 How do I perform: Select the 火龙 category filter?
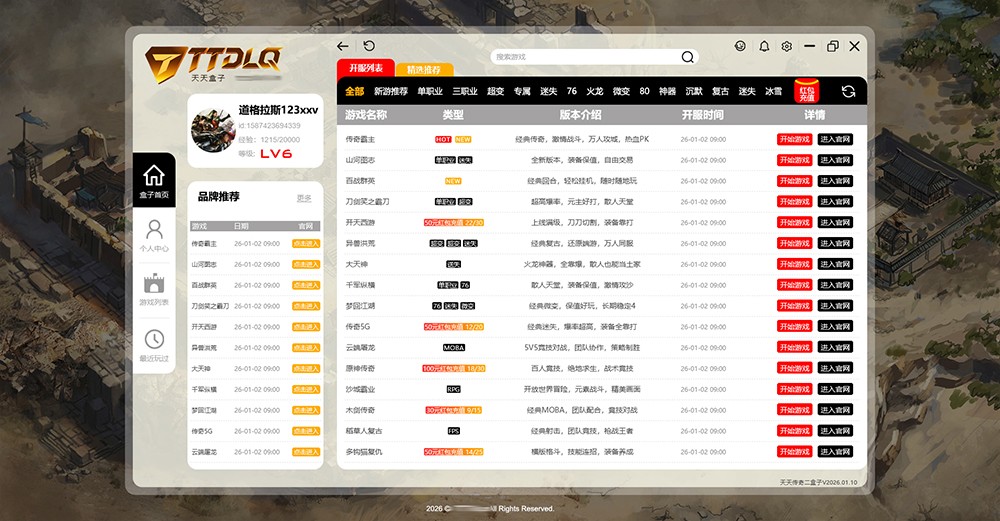click(x=595, y=91)
